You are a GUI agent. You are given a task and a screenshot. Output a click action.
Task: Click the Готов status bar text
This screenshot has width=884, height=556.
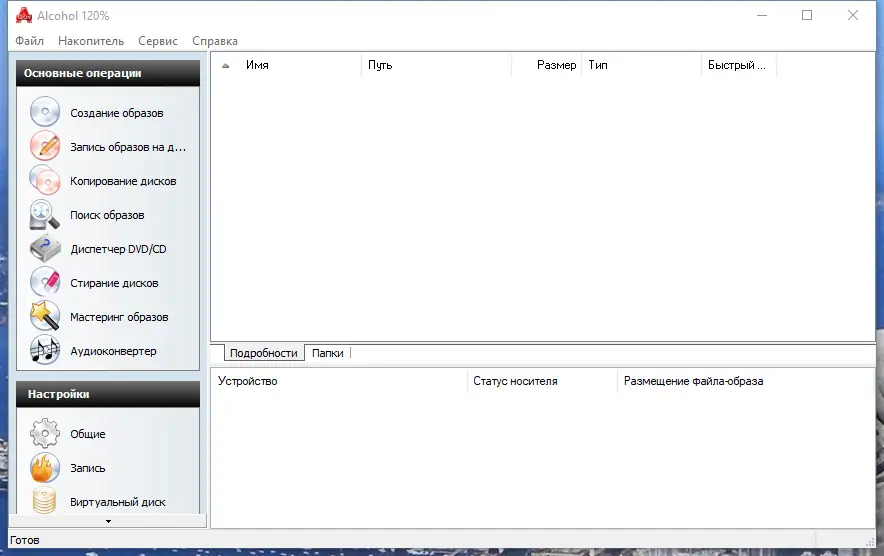(x=25, y=540)
